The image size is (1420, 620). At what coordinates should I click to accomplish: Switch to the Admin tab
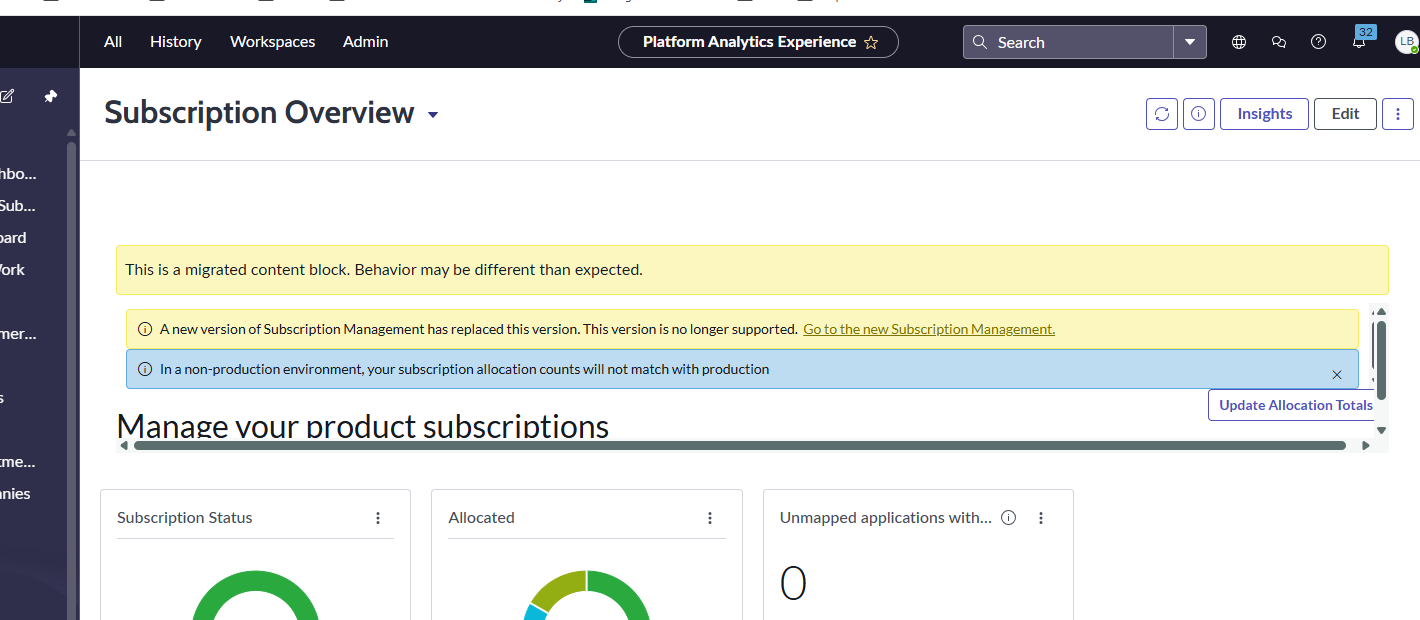point(365,41)
